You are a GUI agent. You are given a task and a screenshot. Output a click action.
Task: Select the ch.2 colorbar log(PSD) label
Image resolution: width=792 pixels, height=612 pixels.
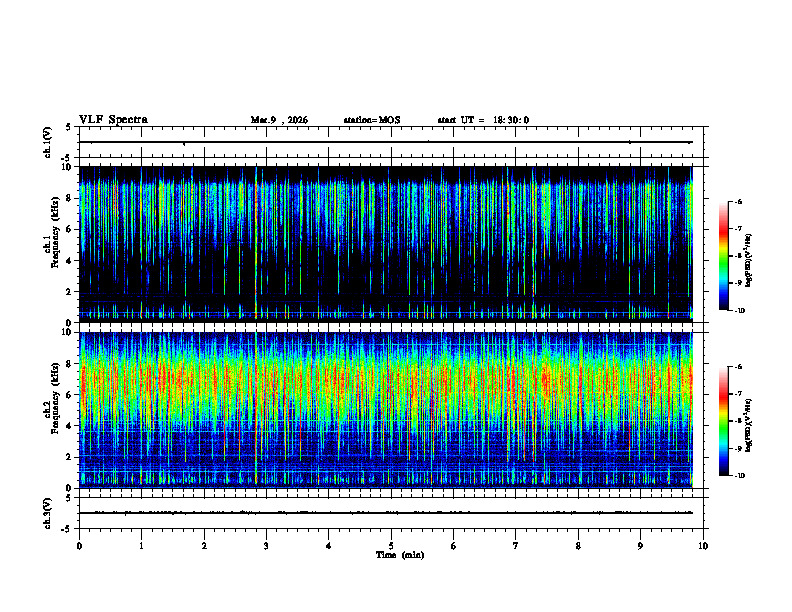tap(749, 425)
